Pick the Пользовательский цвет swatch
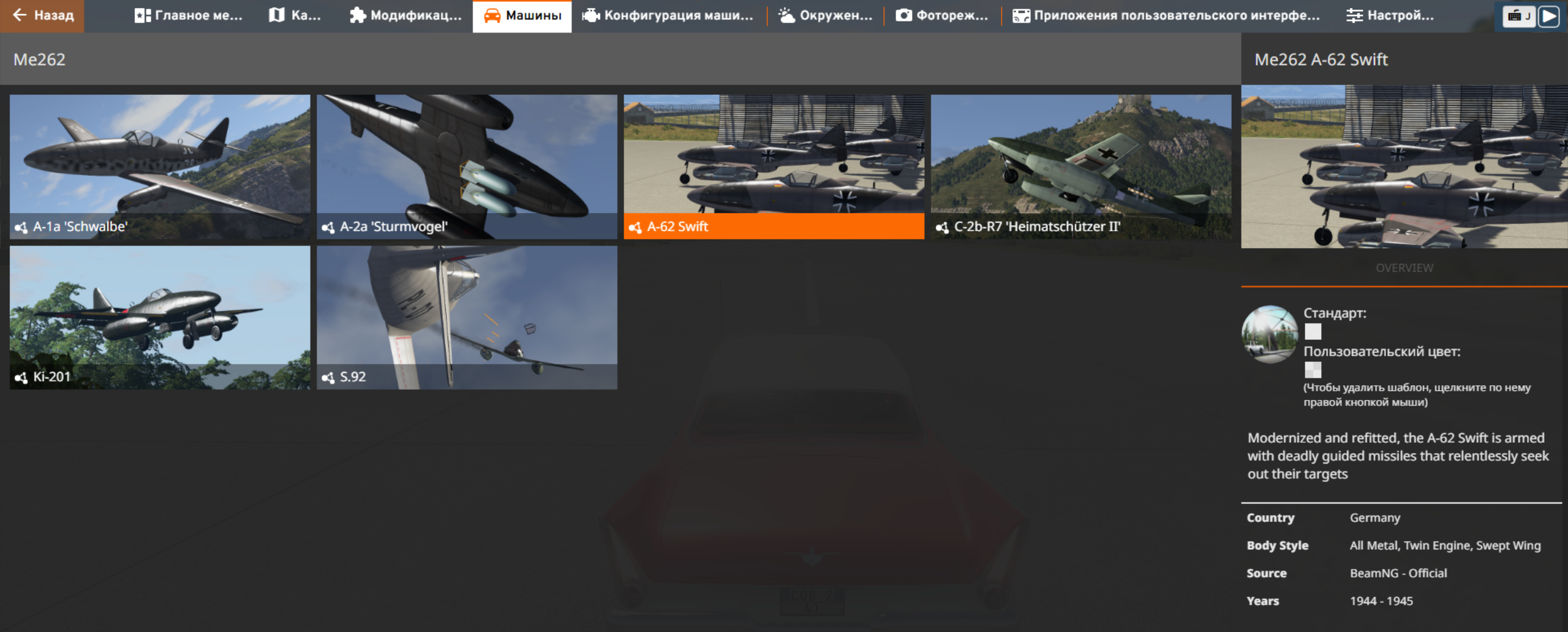 pos(1313,370)
